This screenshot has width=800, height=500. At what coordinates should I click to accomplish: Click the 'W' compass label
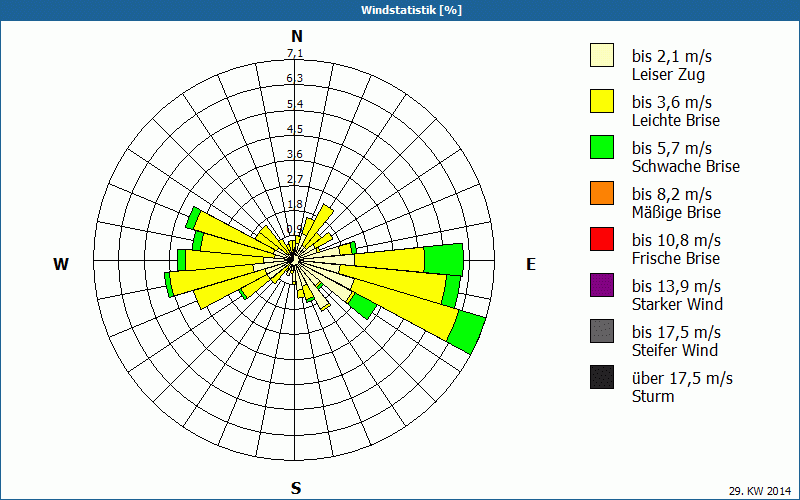pyautogui.click(x=61, y=264)
